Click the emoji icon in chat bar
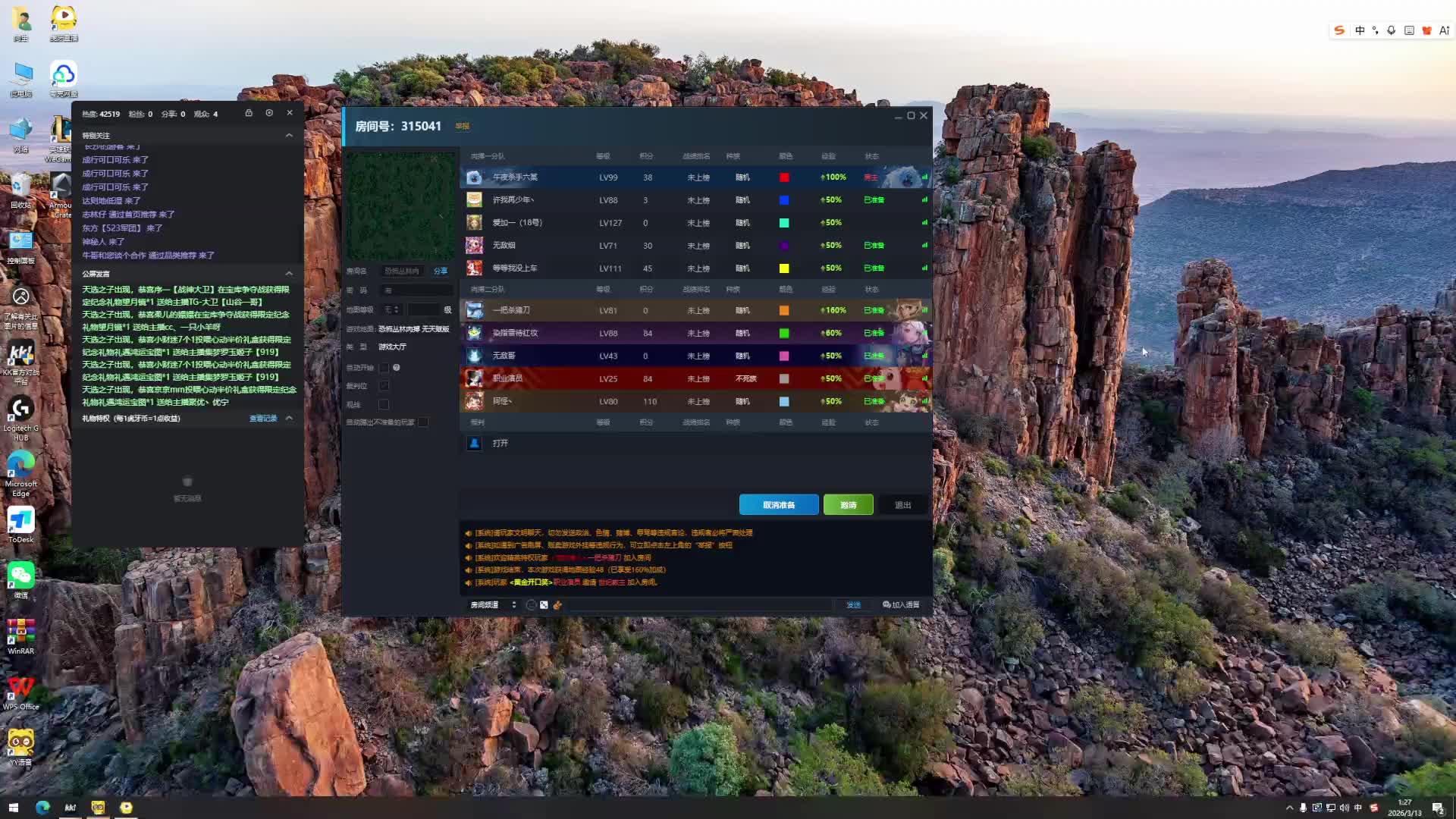The width and height of the screenshot is (1456, 819). pyautogui.click(x=532, y=604)
